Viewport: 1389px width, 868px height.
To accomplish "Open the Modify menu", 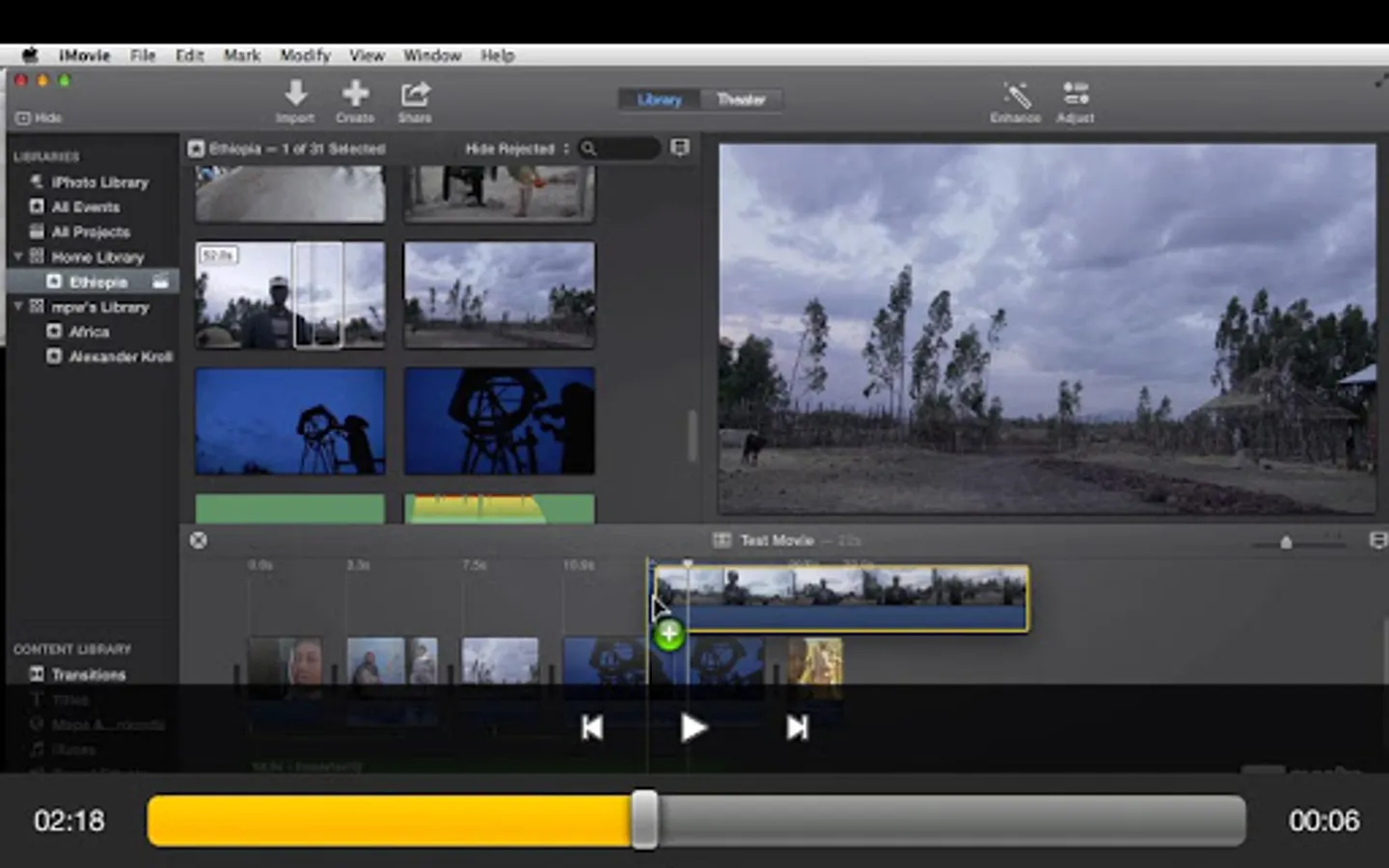I will click(x=305, y=55).
